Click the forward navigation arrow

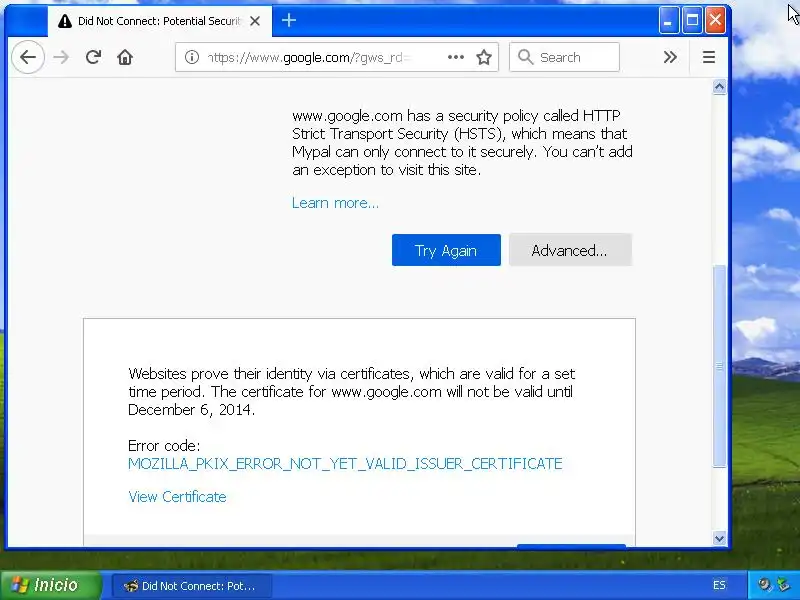click(61, 57)
